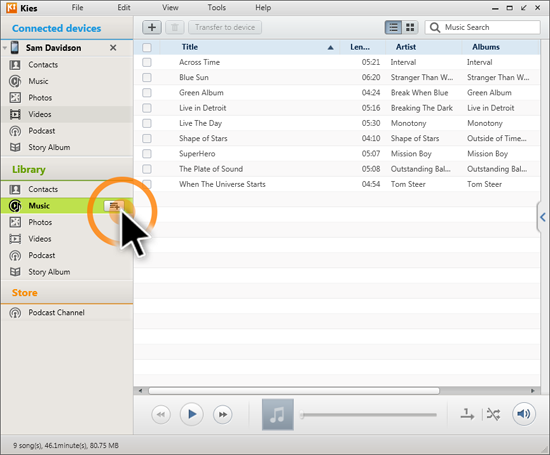Switch to list view

tap(393, 27)
